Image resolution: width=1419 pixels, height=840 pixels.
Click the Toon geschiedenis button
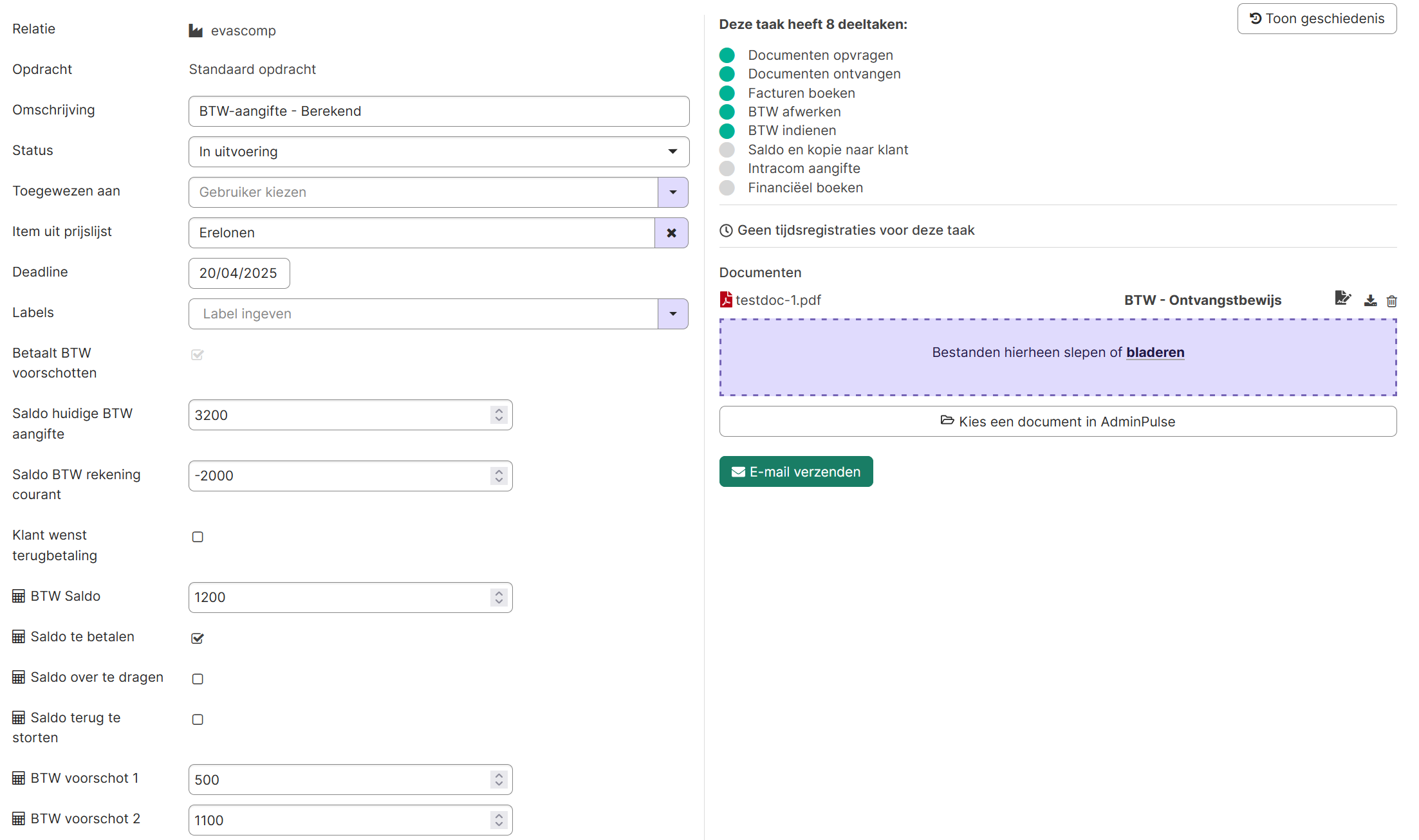click(x=1316, y=19)
